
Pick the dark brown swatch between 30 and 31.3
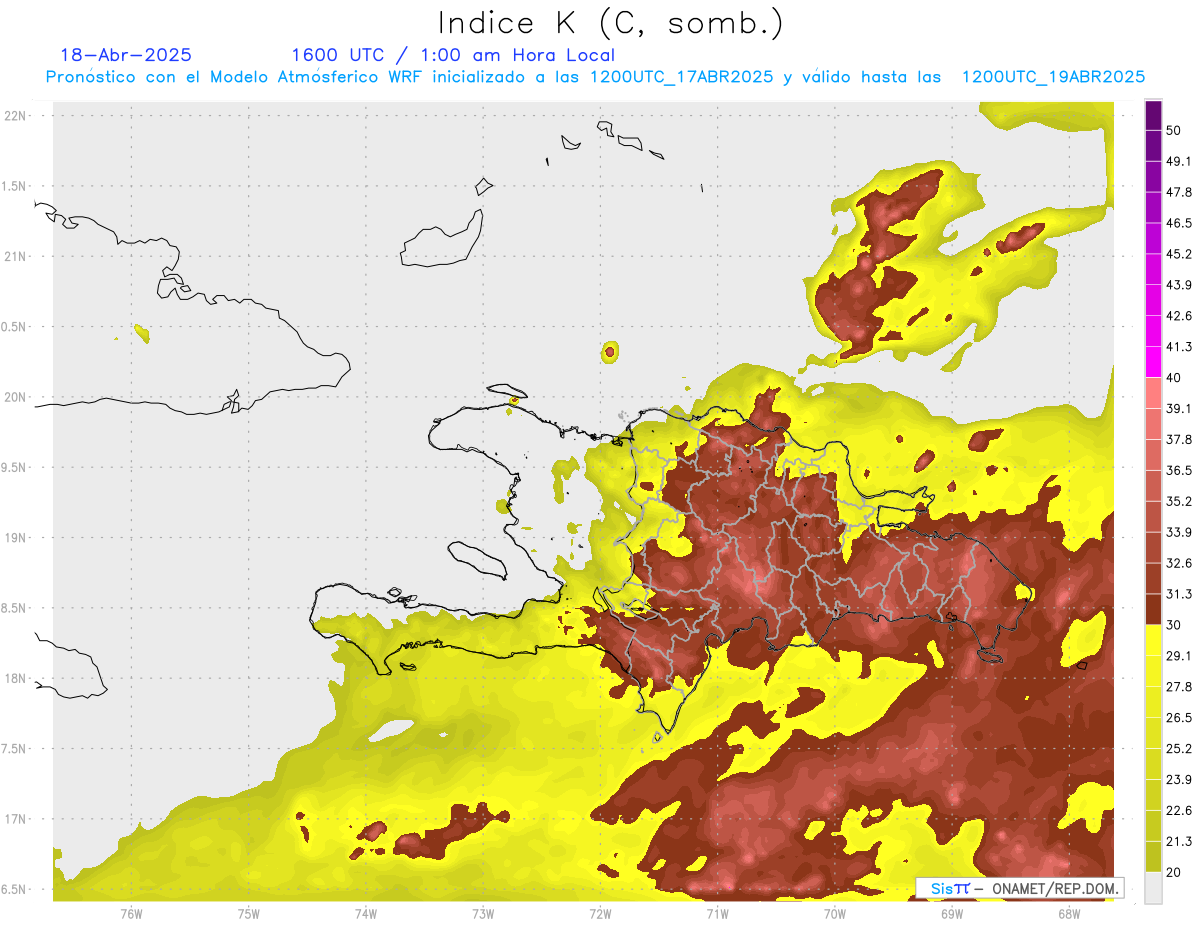[x=1153, y=609]
